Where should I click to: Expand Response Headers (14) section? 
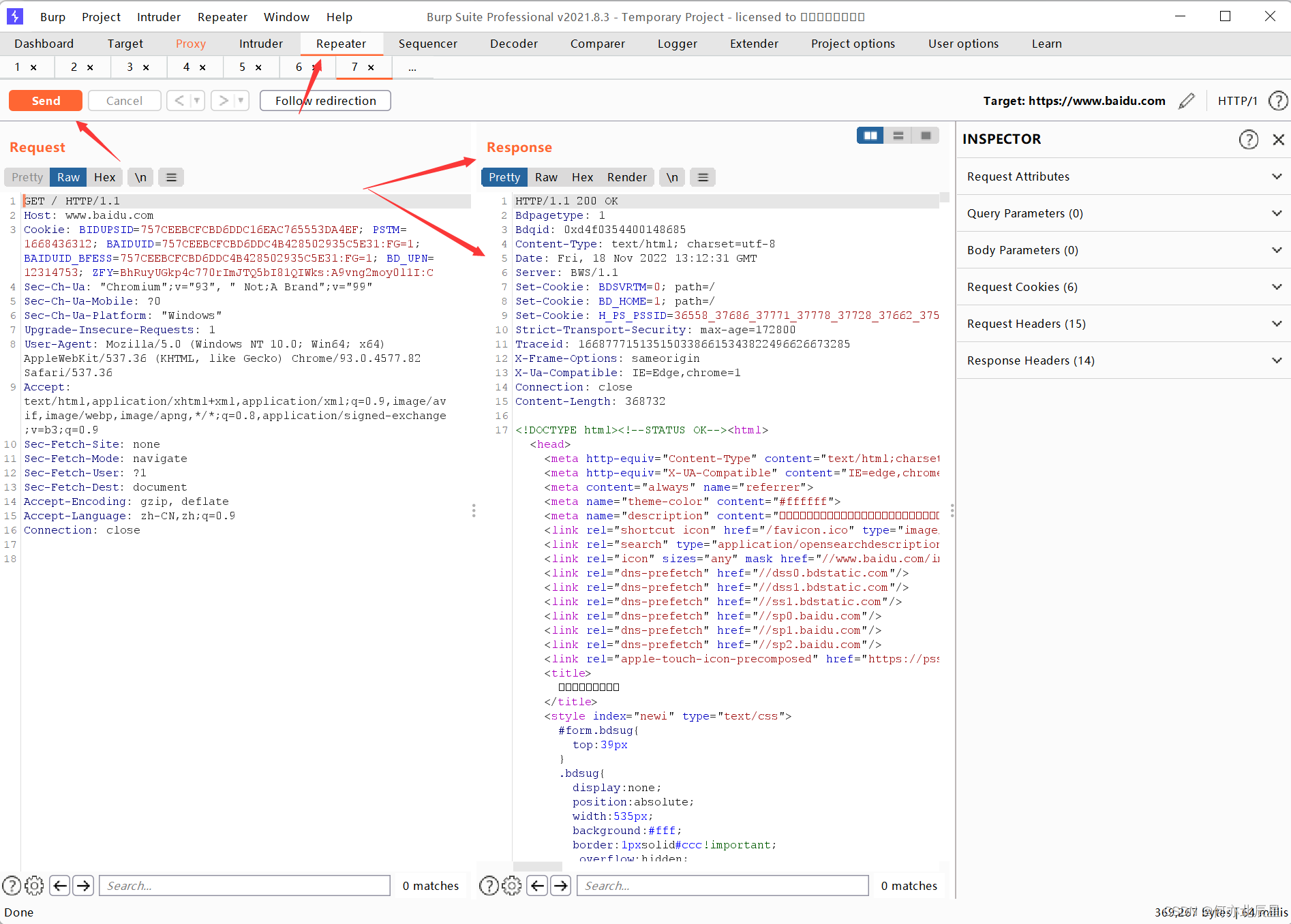(1123, 360)
